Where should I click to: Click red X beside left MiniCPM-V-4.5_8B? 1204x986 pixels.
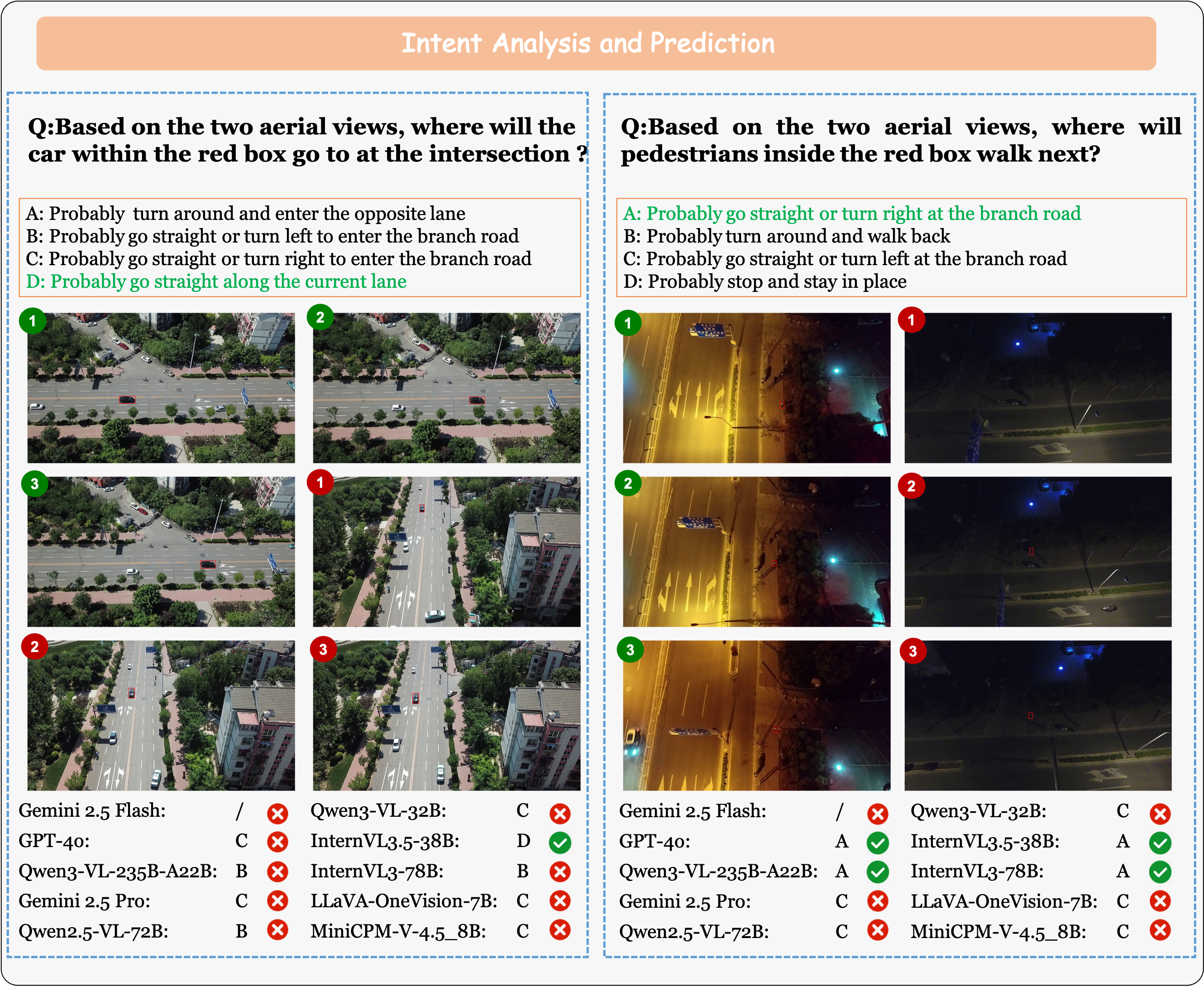(559, 930)
